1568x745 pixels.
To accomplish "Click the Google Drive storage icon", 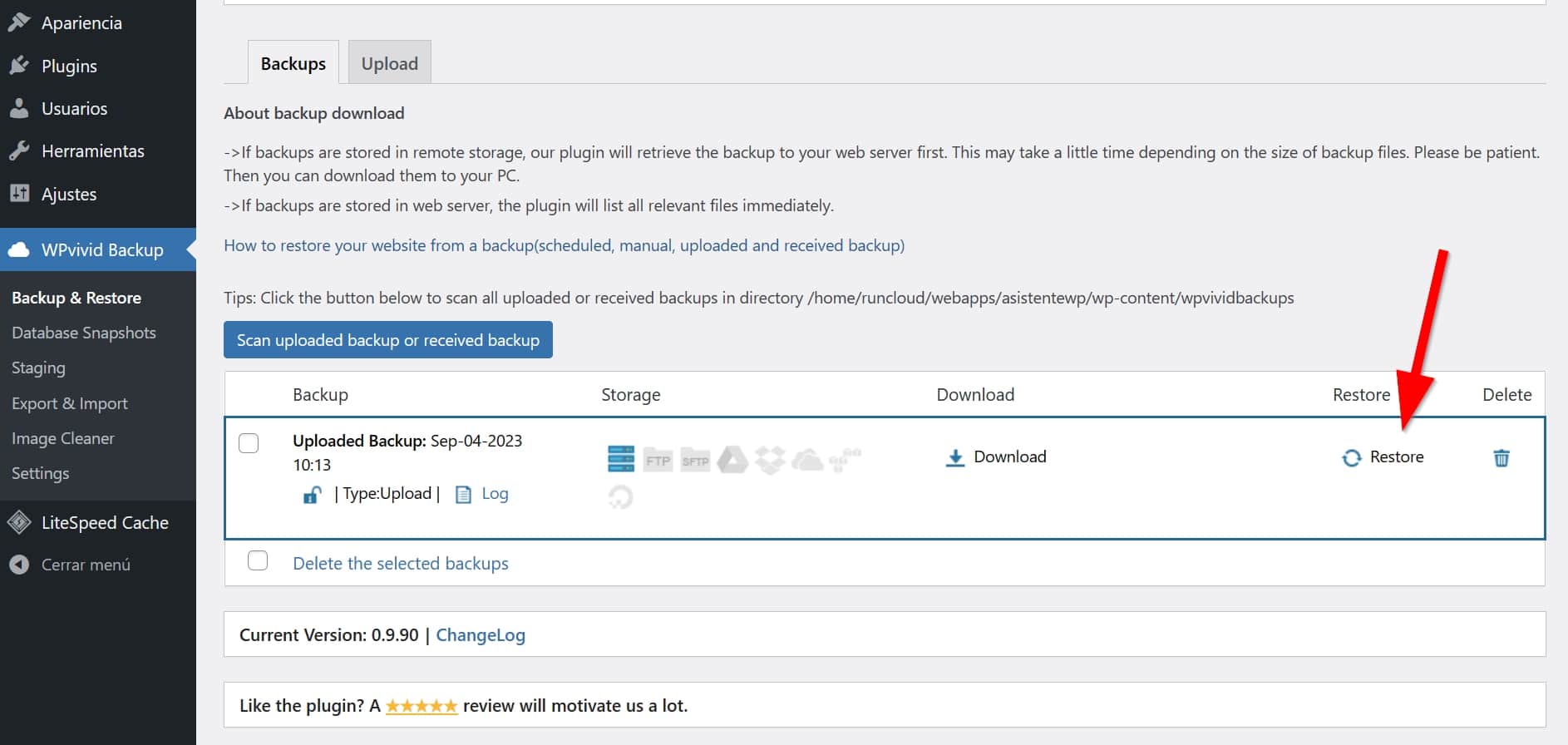I will [x=732, y=459].
